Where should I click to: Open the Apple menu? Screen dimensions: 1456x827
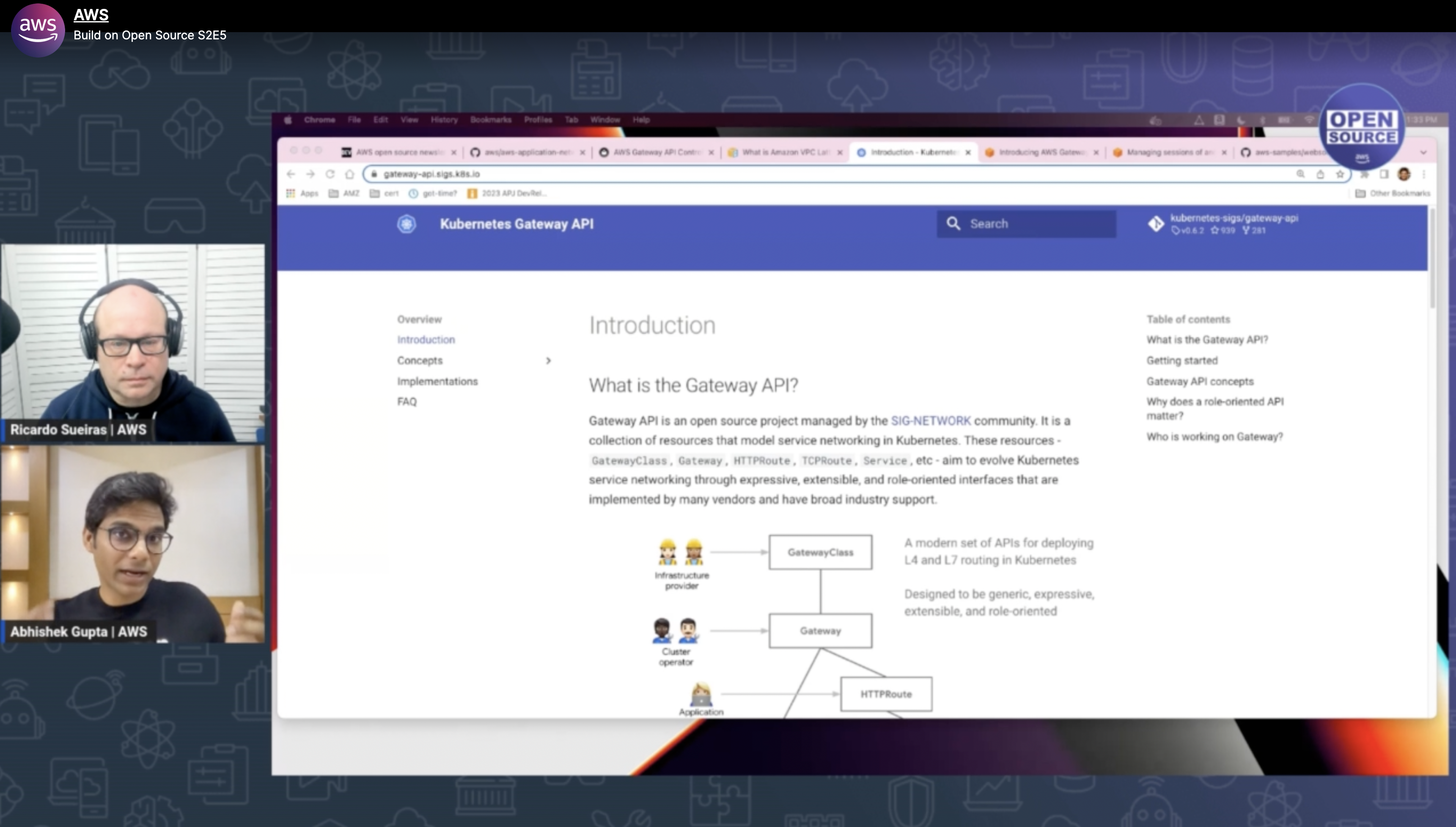coord(288,120)
